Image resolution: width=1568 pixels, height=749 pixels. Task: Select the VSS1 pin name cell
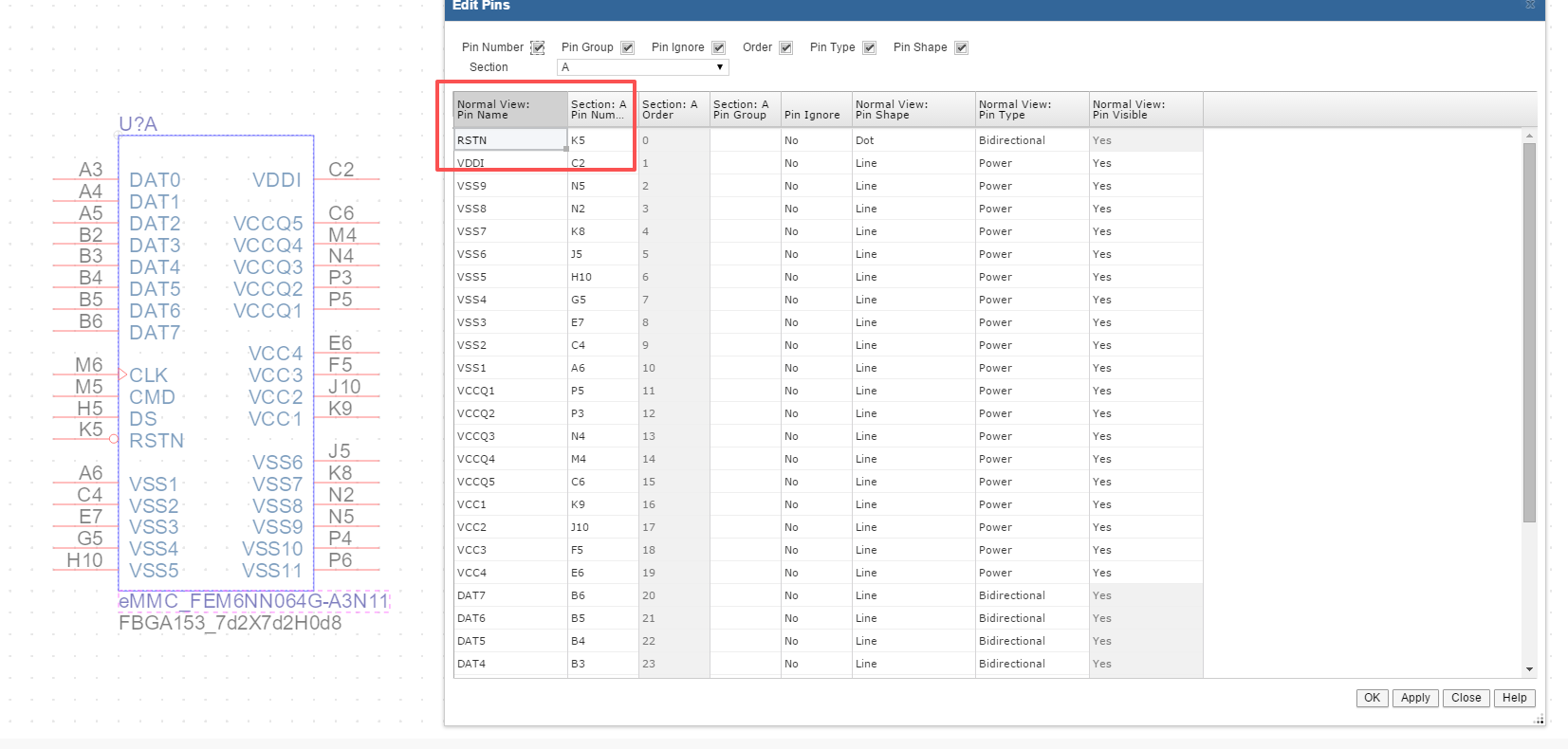click(x=510, y=368)
